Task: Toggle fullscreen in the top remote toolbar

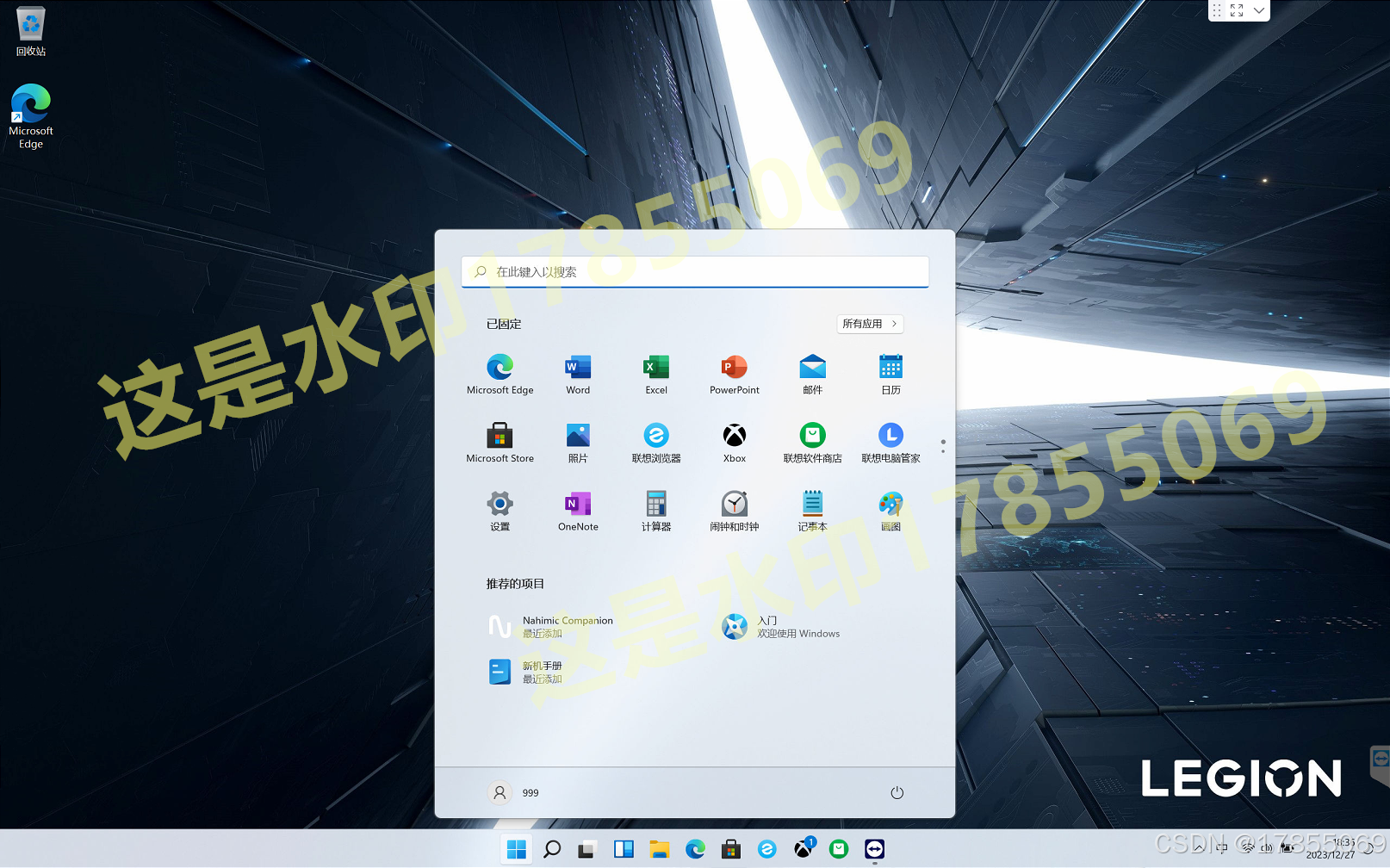Action: pos(1237,10)
